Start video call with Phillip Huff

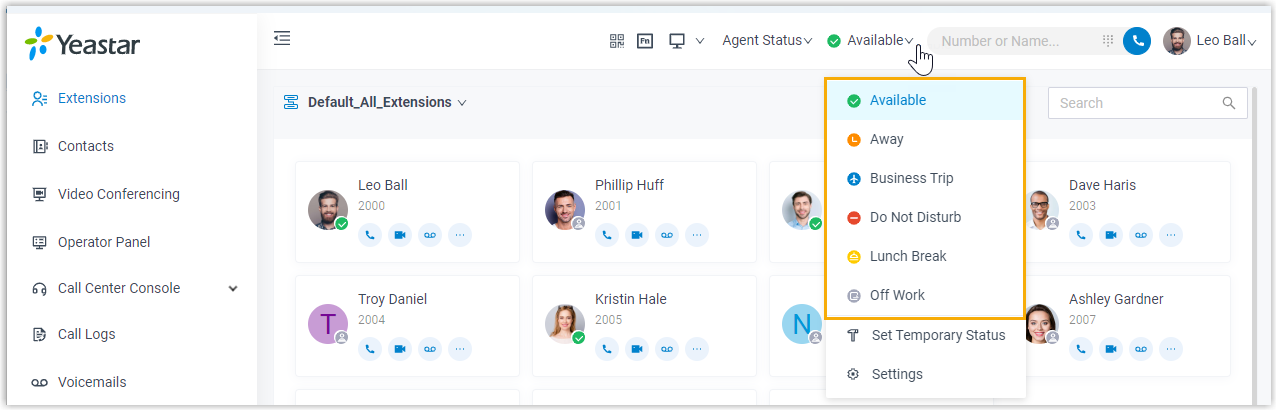(x=637, y=235)
